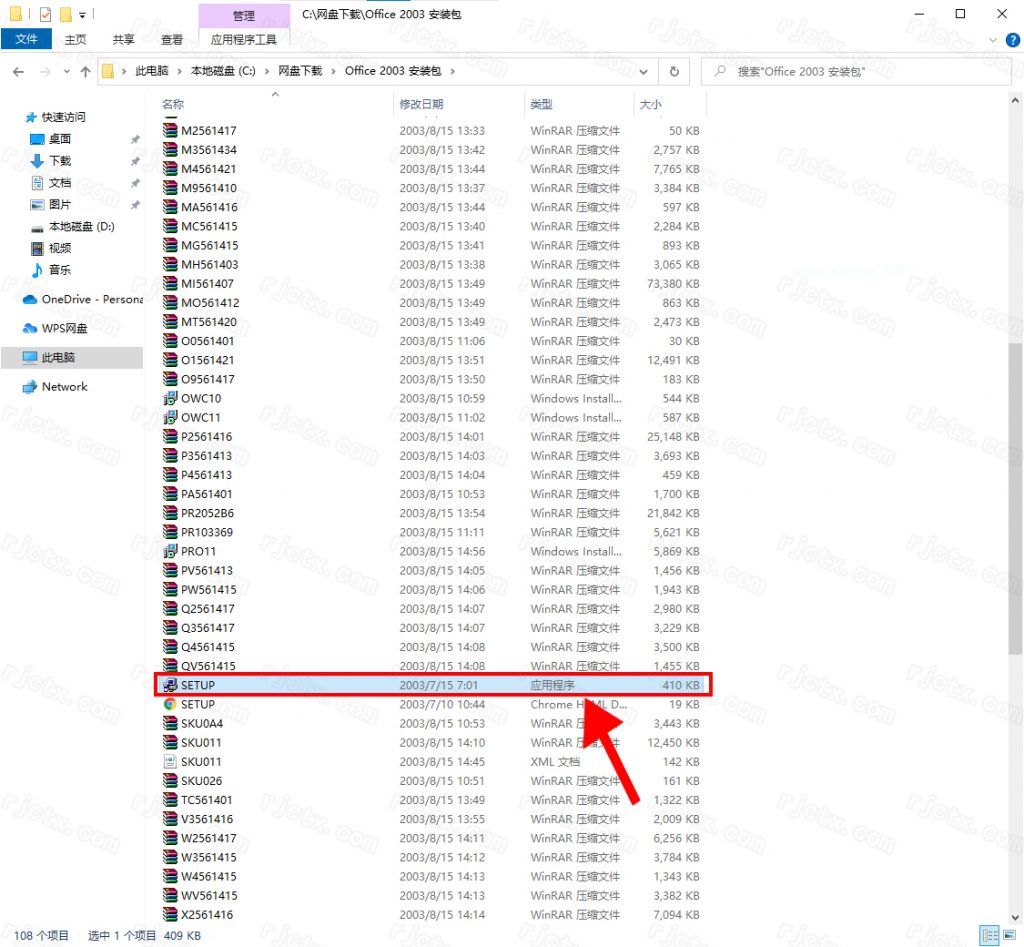Image resolution: width=1024 pixels, height=947 pixels.
Task: Click the refresh button in address bar
Action: [674, 71]
